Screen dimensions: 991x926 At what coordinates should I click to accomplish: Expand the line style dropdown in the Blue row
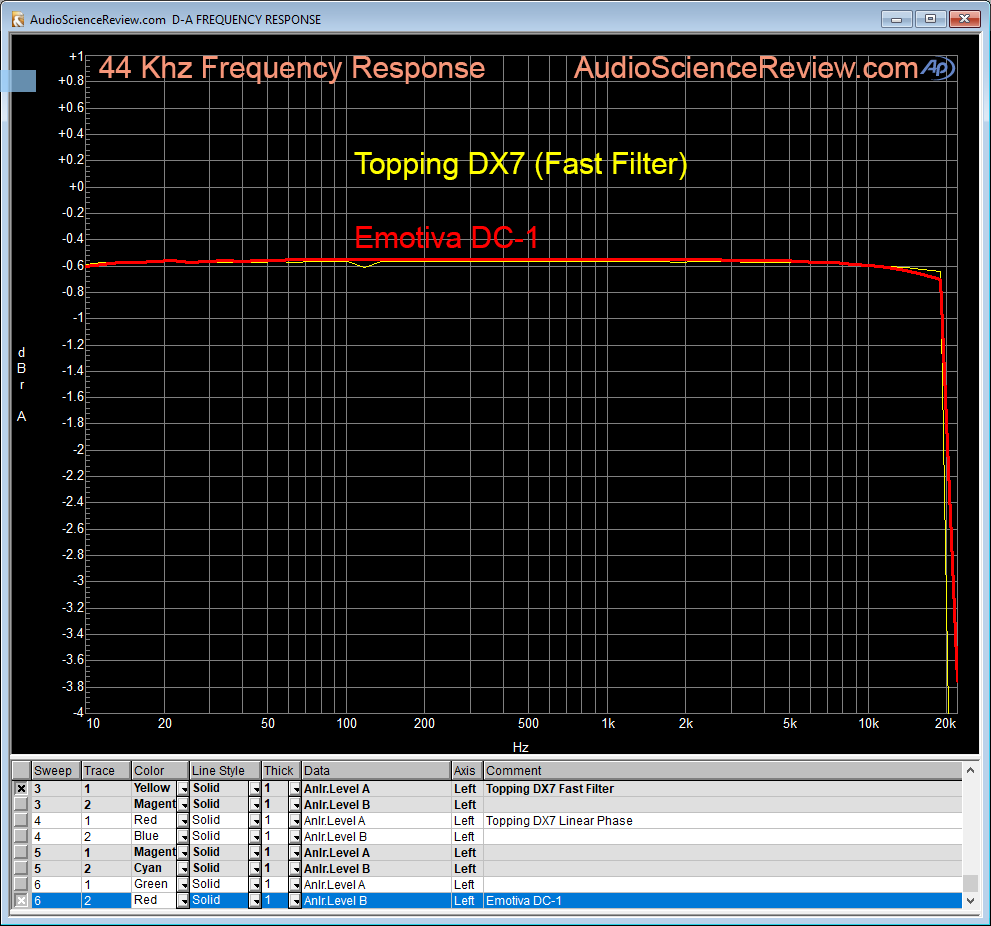click(255, 837)
